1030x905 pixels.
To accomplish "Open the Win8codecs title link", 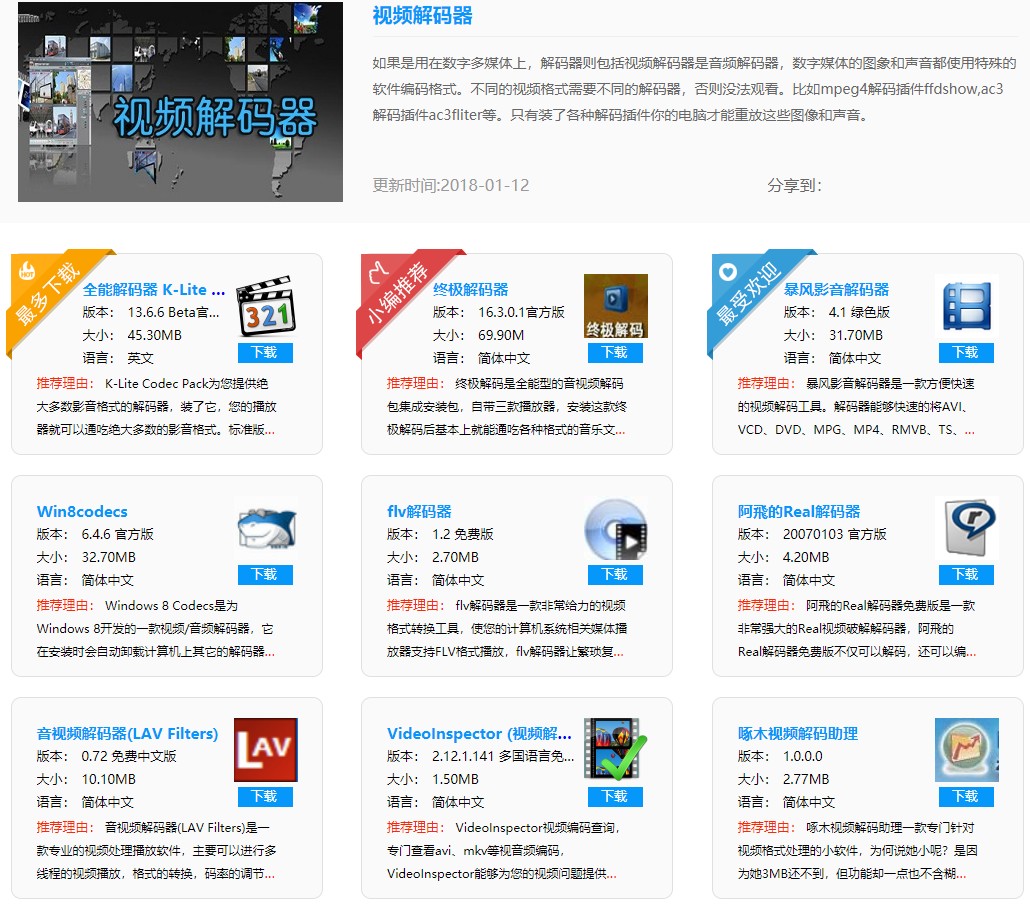I will point(82,512).
